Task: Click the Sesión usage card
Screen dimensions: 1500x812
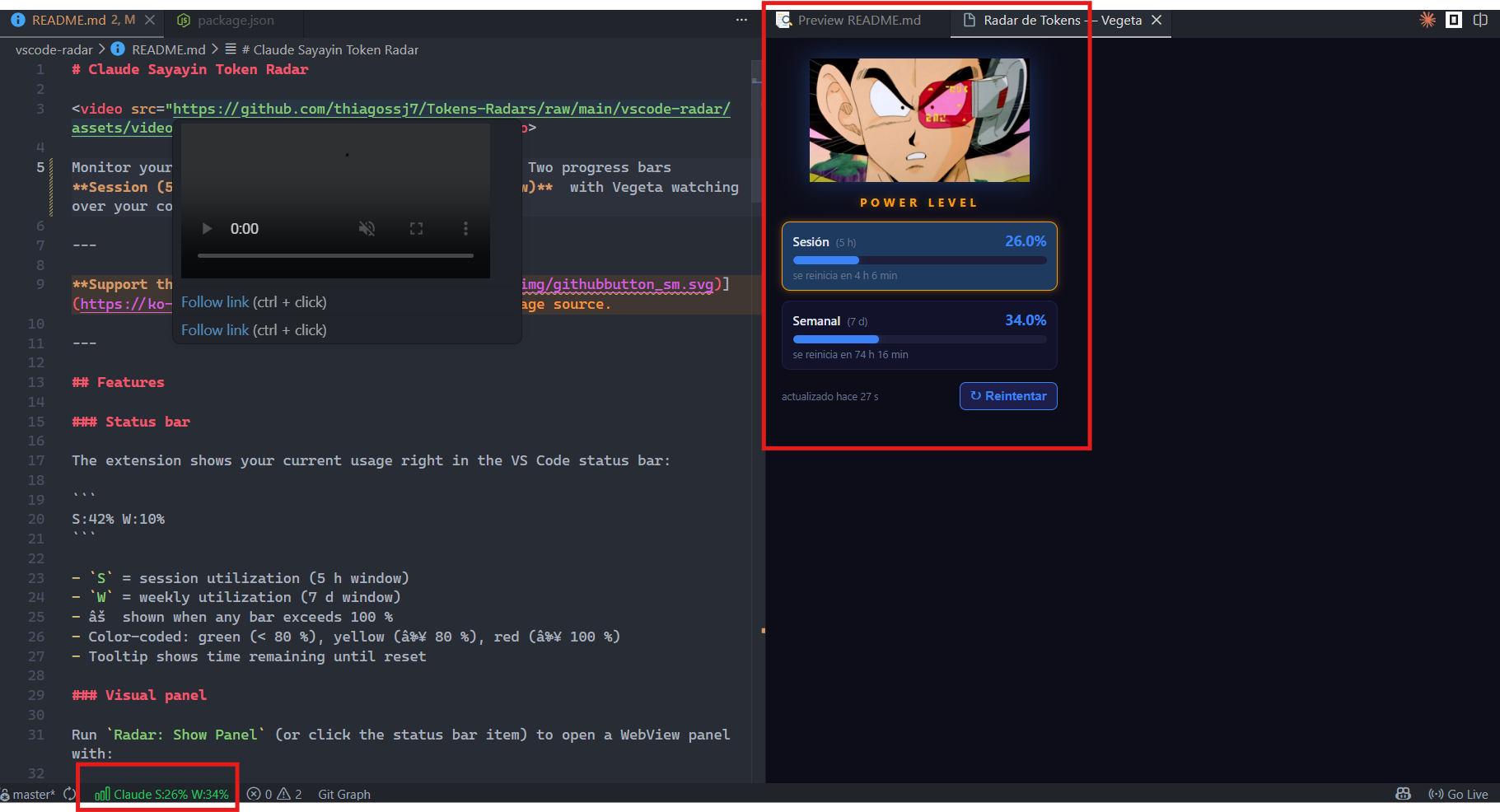Action: click(919, 256)
